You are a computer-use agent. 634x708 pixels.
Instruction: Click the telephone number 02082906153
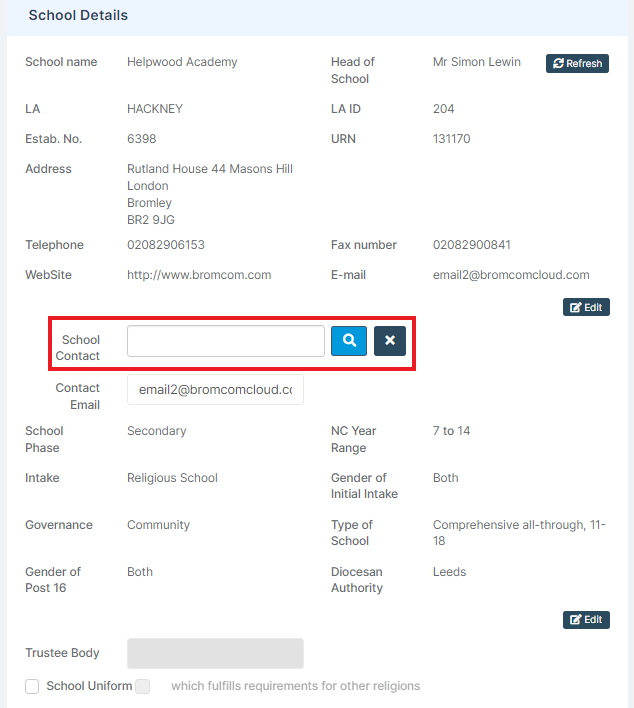[166, 245]
